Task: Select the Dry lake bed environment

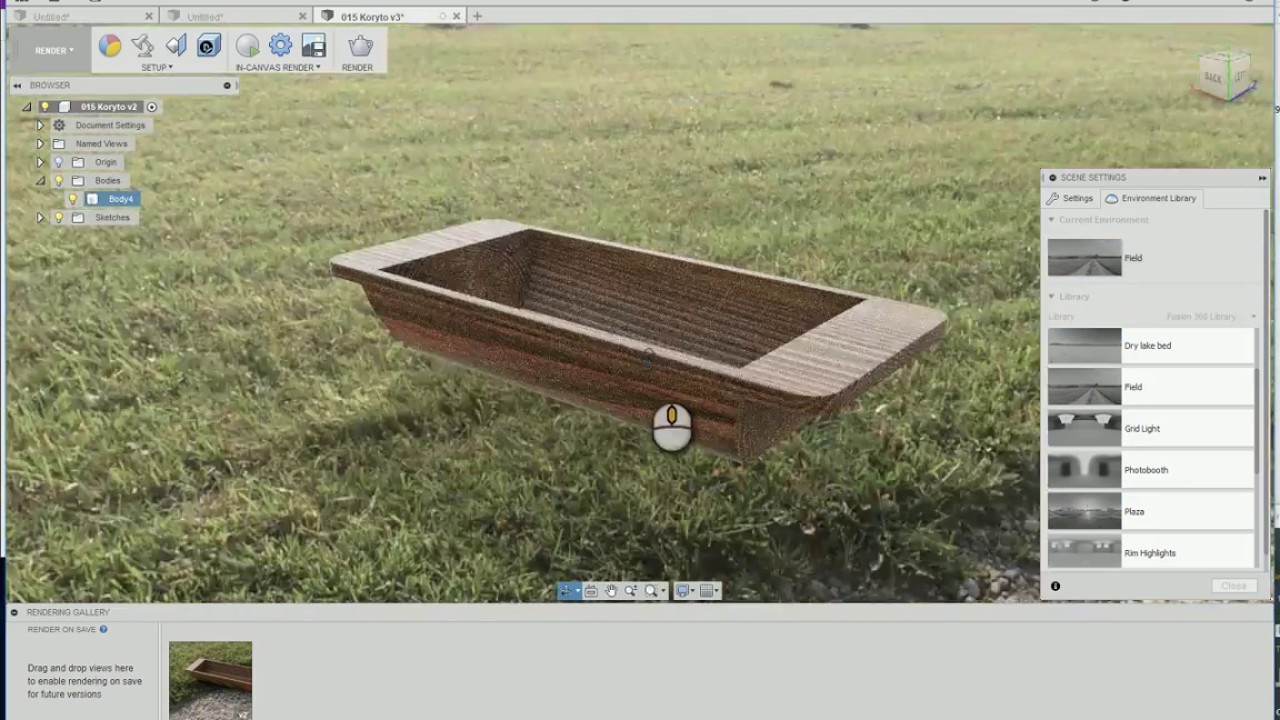Action: [1150, 346]
